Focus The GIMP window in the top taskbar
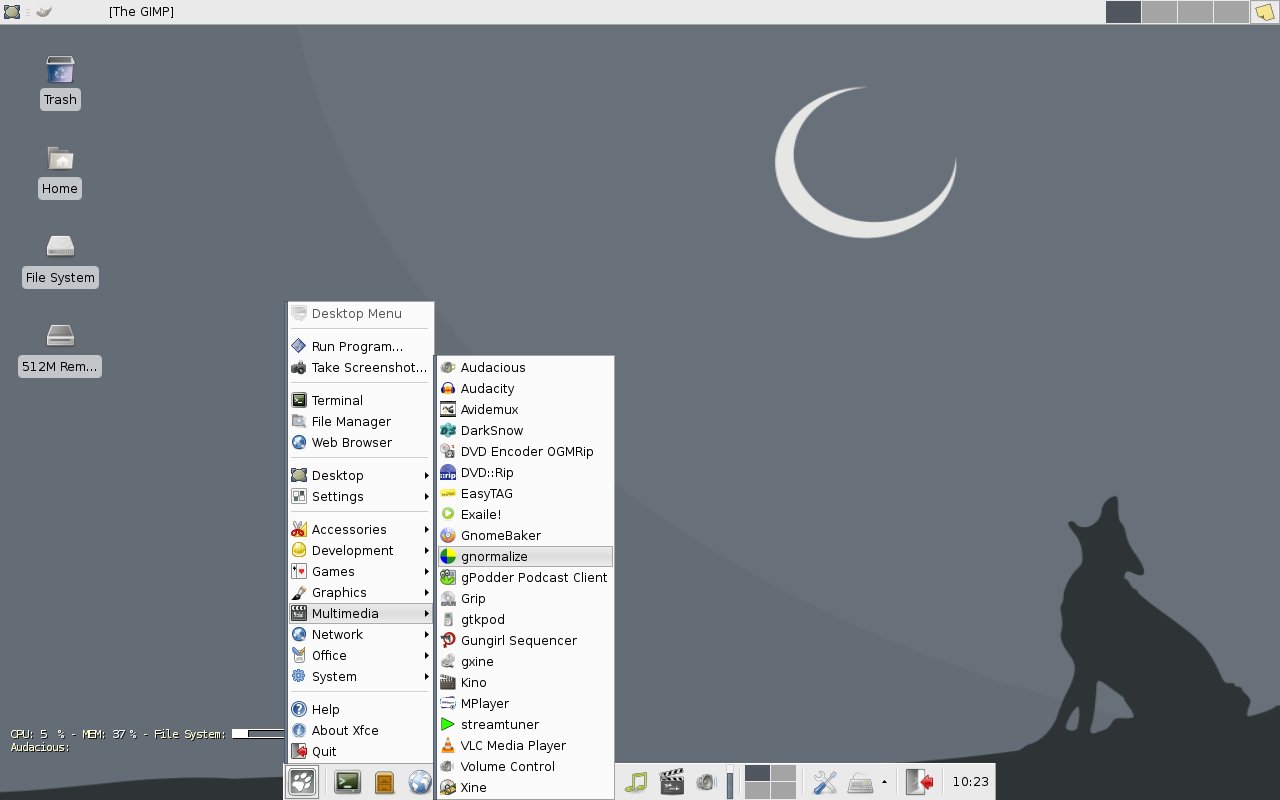Image resolution: width=1280 pixels, height=800 pixels. [141, 12]
